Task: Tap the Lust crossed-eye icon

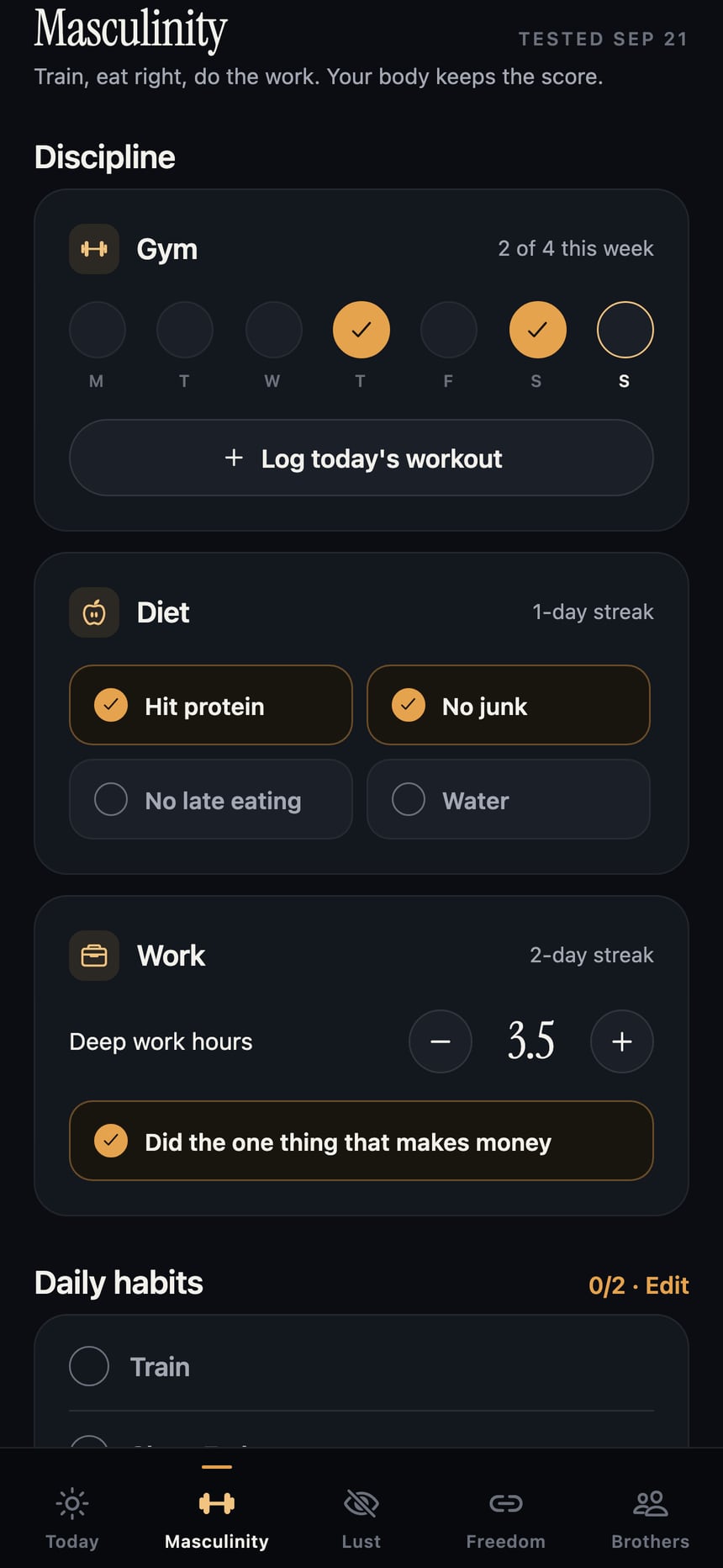Action: click(x=361, y=1503)
